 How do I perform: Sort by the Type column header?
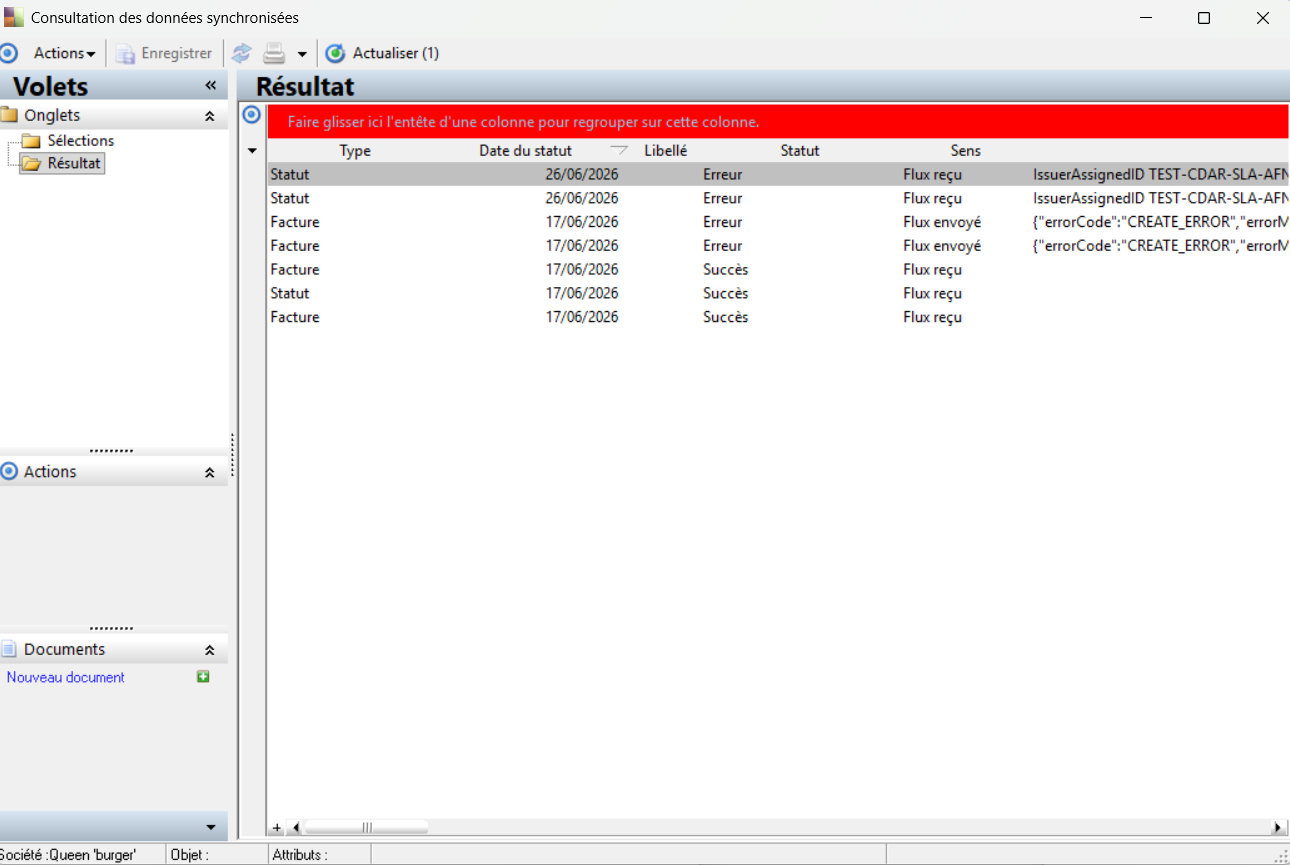point(355,151)
